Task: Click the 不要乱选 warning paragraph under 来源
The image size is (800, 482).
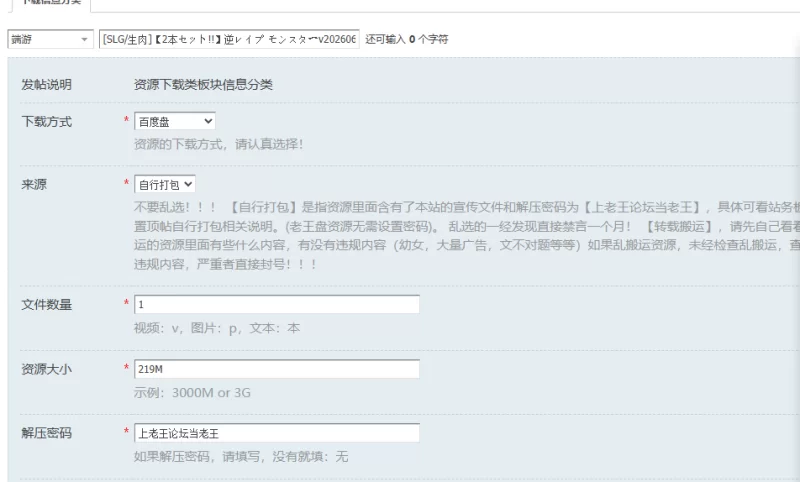Action: (x=467, y=236)
